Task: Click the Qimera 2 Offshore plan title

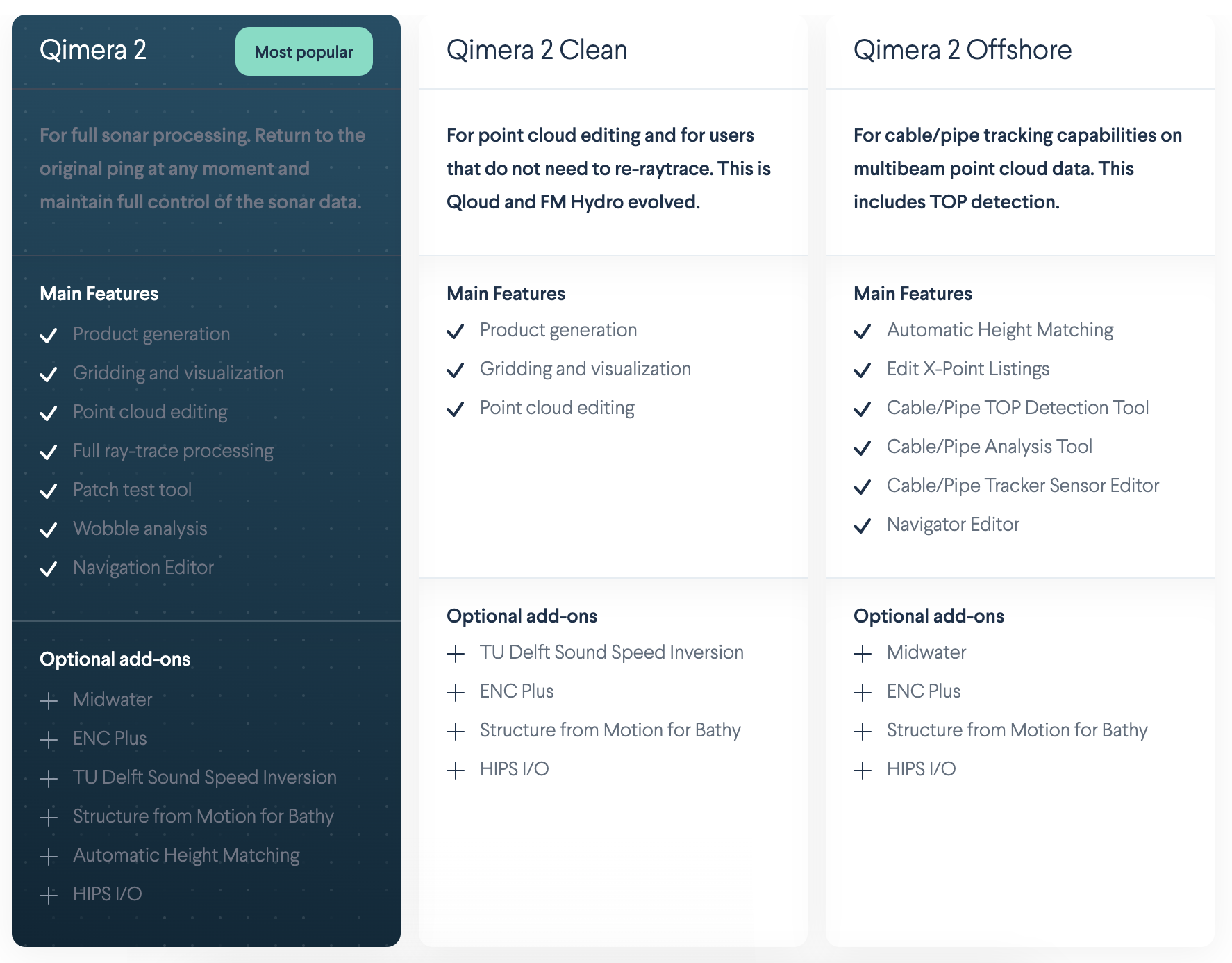Action: [x=963, y=50]
